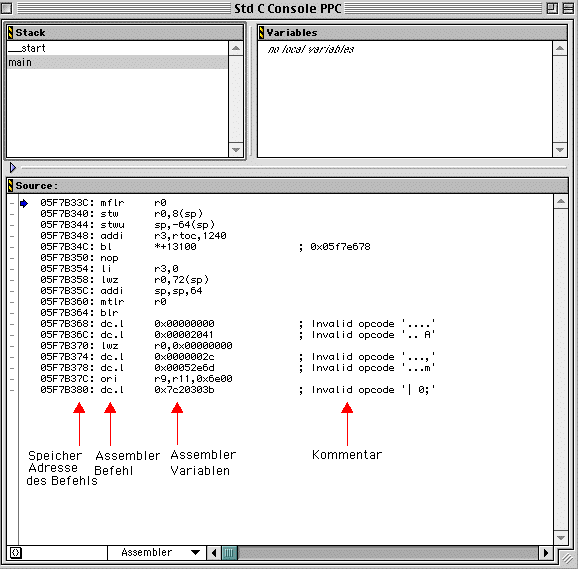This screenshot has height=569, width=578.
Task: Click Stack pane down scroll arrow
Action: click(236, 150)
